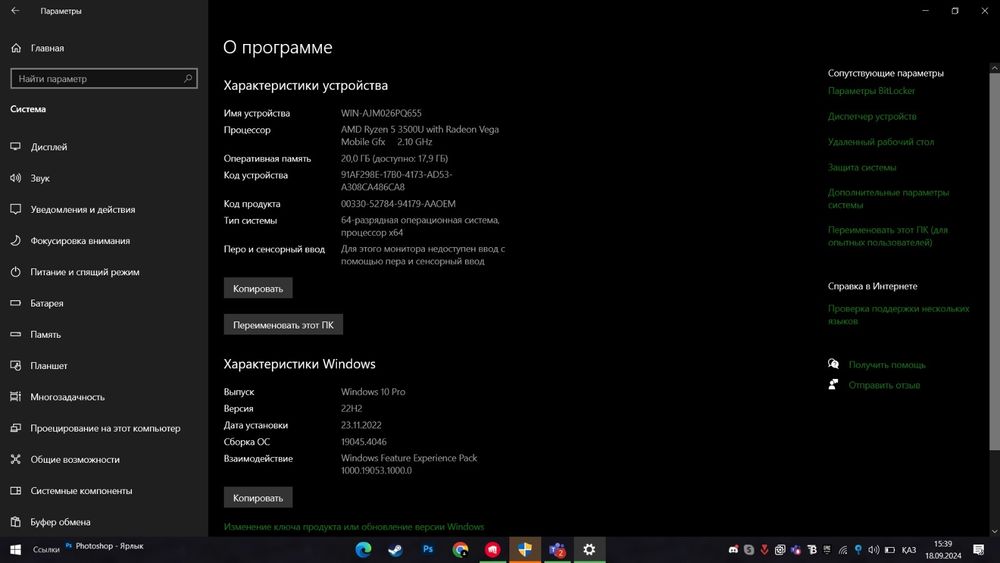1000x563 pixels.
Task: Click Переименовать этот ПК button
Action: point(283,325)
